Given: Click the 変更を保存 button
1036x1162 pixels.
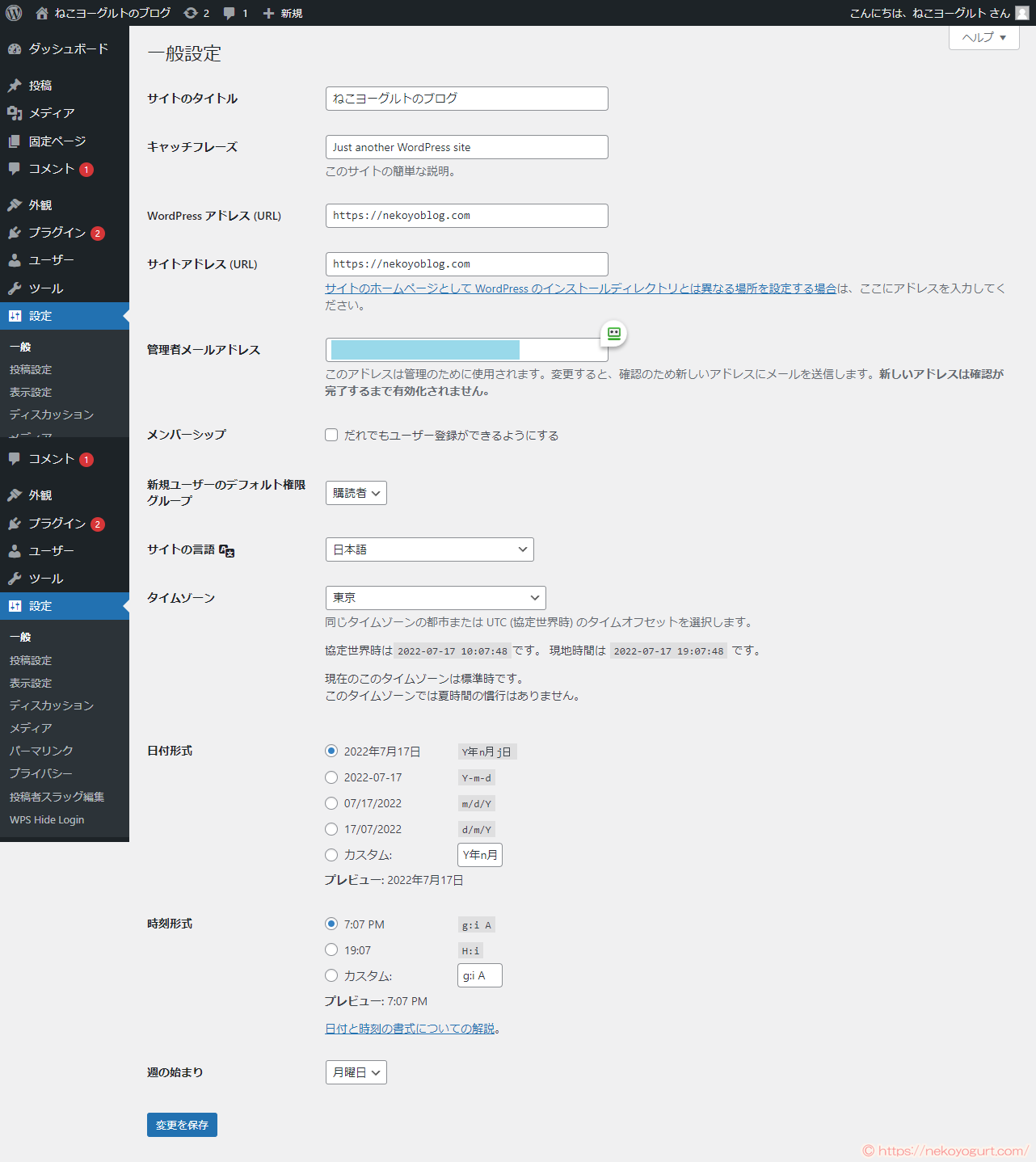Looking at the screenshot, I should (182, 1125).
